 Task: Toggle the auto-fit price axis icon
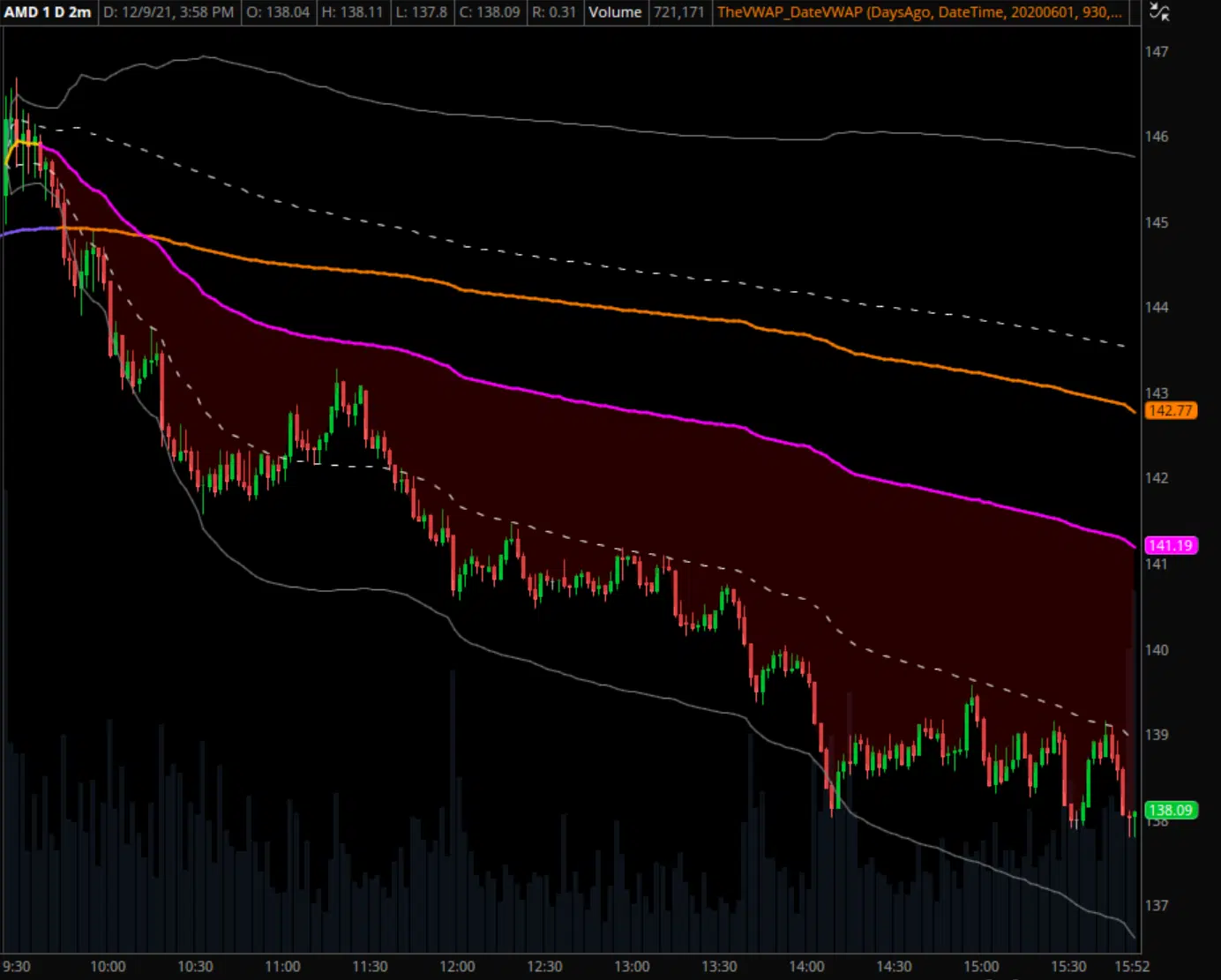pos(1159,12)
